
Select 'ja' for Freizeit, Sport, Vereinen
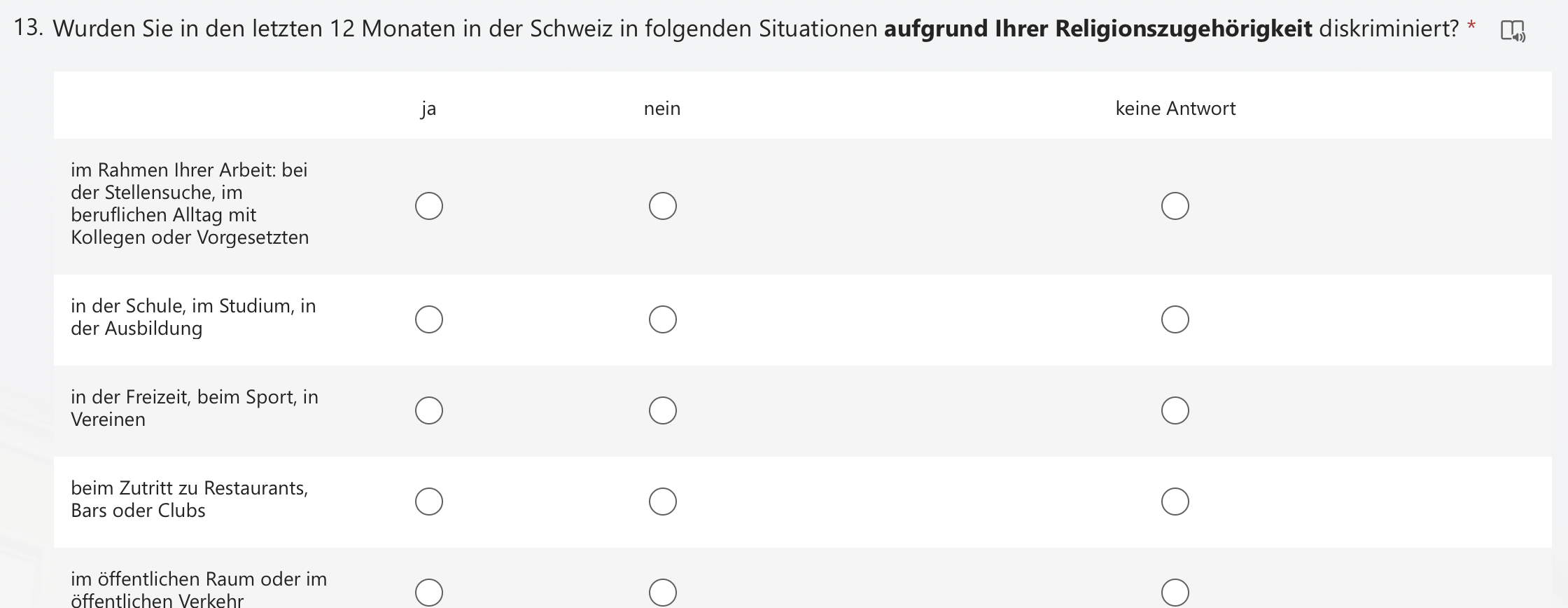click(429, 410)
